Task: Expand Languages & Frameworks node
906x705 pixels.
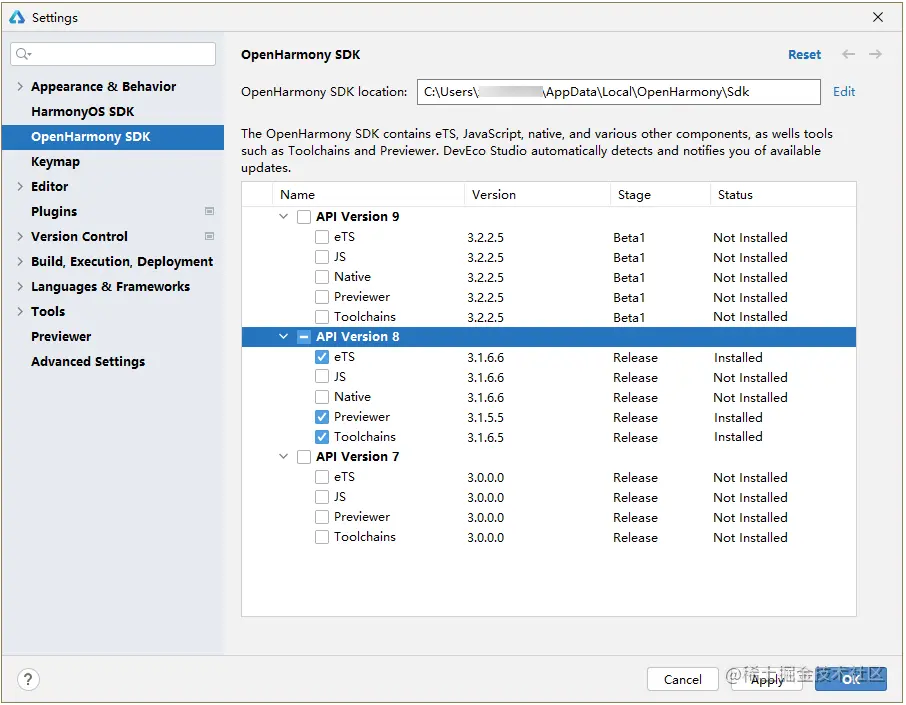Action: 20,286
